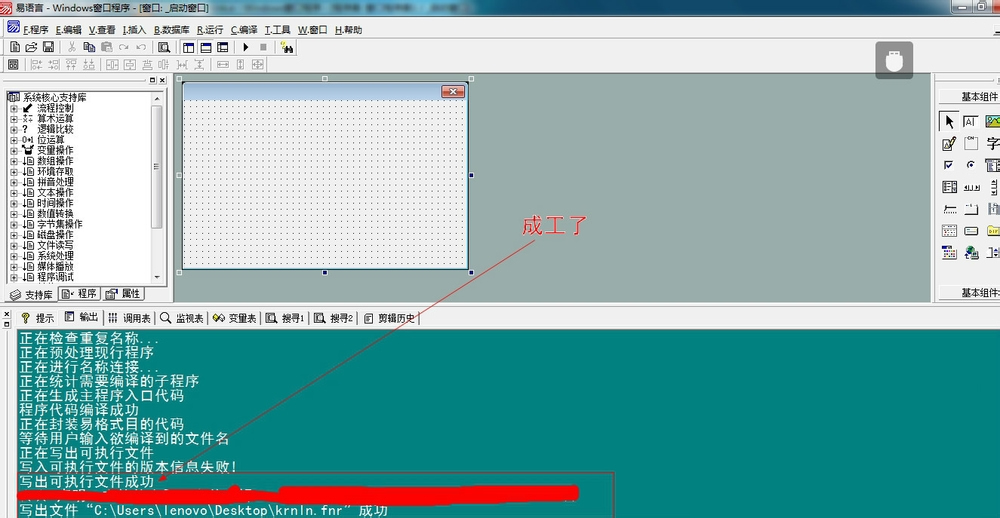Image resolution: width=1000 pixels, height=518 pixels.
Task: Select the edit box component with pencil icon
Action: (x=949, y=144)
